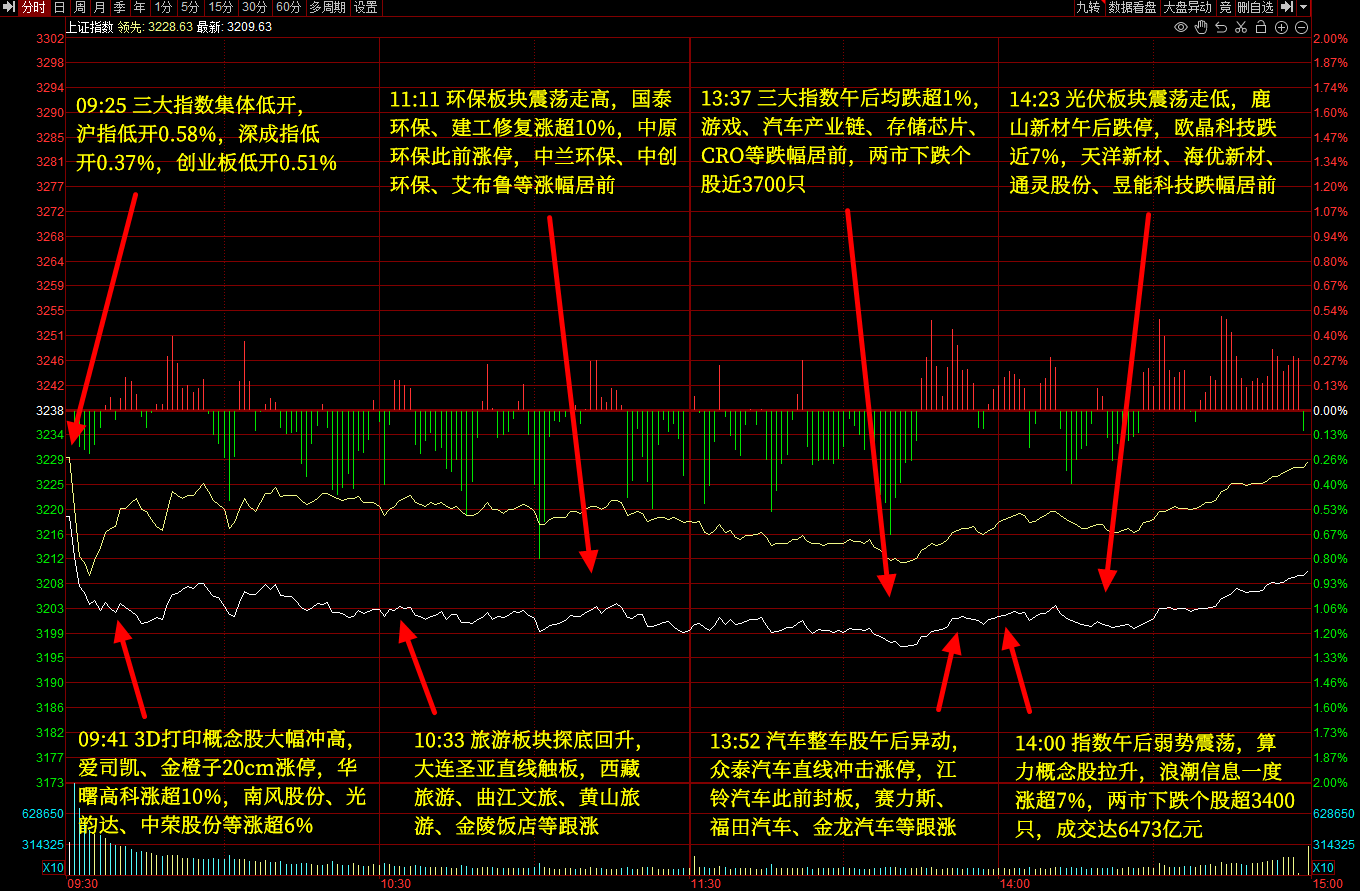Click the 删自选 button
Image resolution: width=1360 pixels, height=891 pixels.
pyautogui.click(x=1255, y=7)
